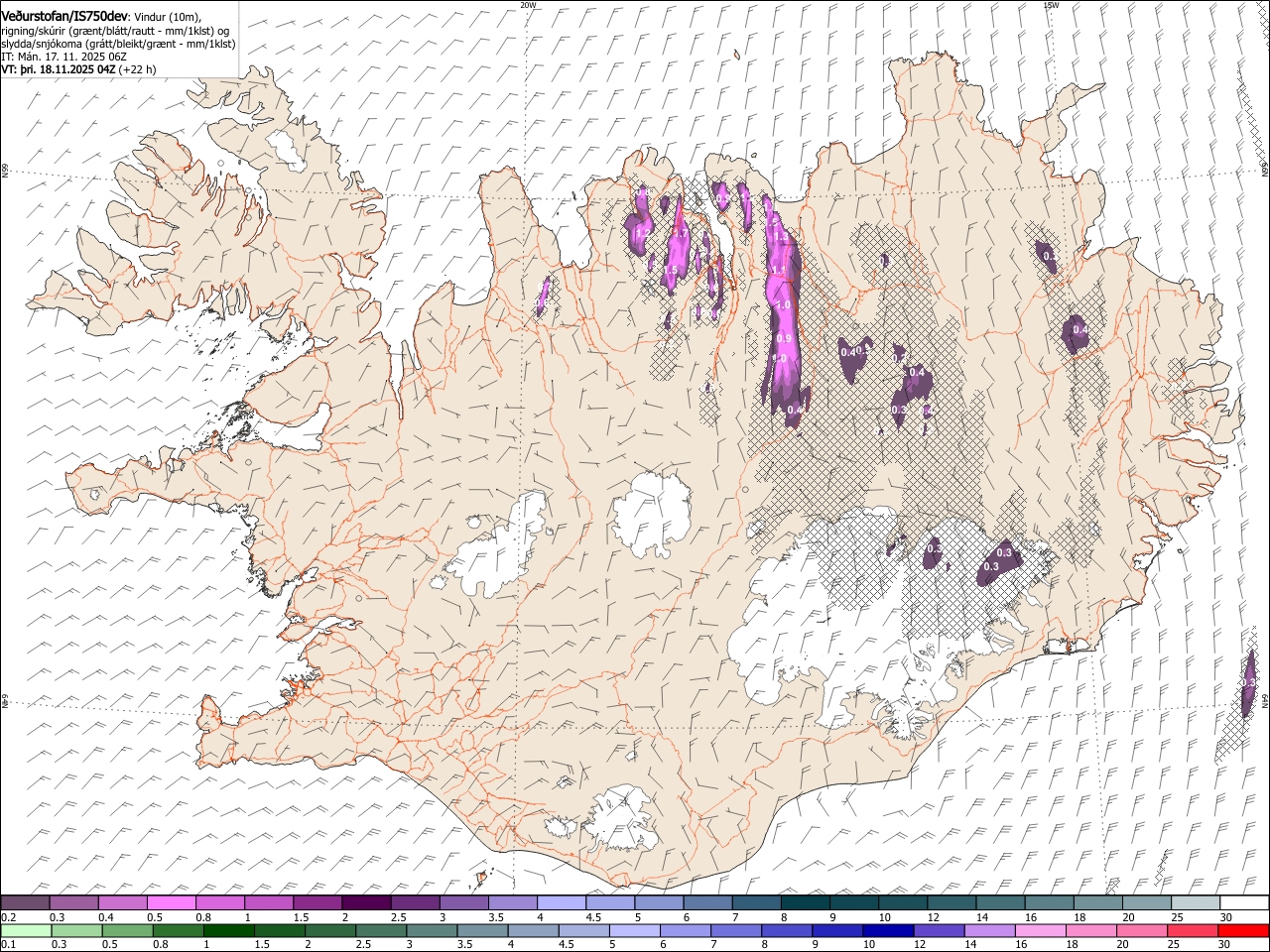Pick the darkest green 1 swatch in lower legend

[228, 930]
